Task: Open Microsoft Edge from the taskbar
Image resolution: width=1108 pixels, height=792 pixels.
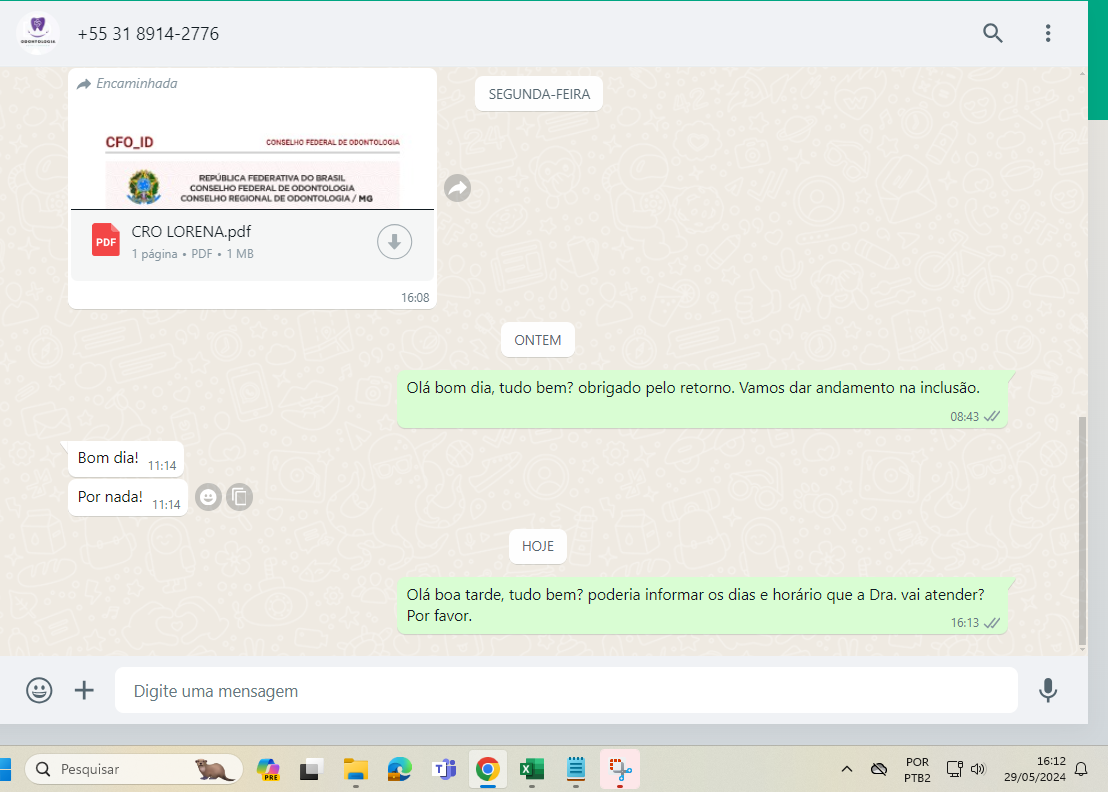Action: click(x=399, y=769)
